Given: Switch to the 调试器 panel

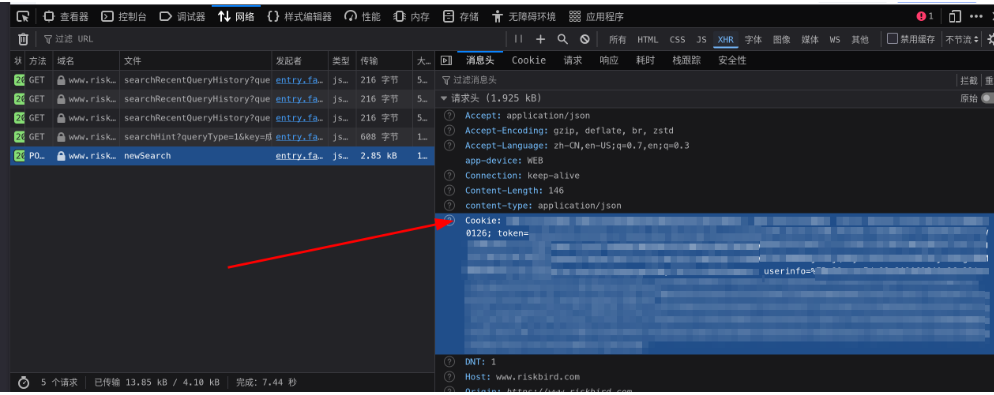Looking at the screenshot, I should pos(182,16).
